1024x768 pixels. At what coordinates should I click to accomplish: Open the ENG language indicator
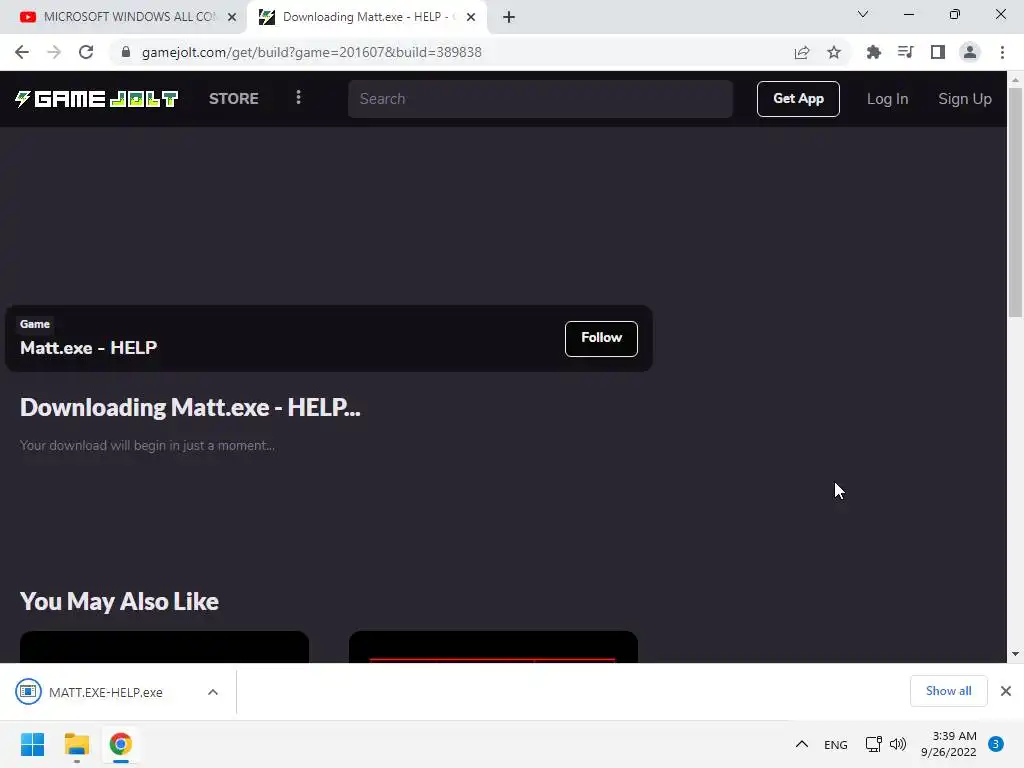point(836,745)
